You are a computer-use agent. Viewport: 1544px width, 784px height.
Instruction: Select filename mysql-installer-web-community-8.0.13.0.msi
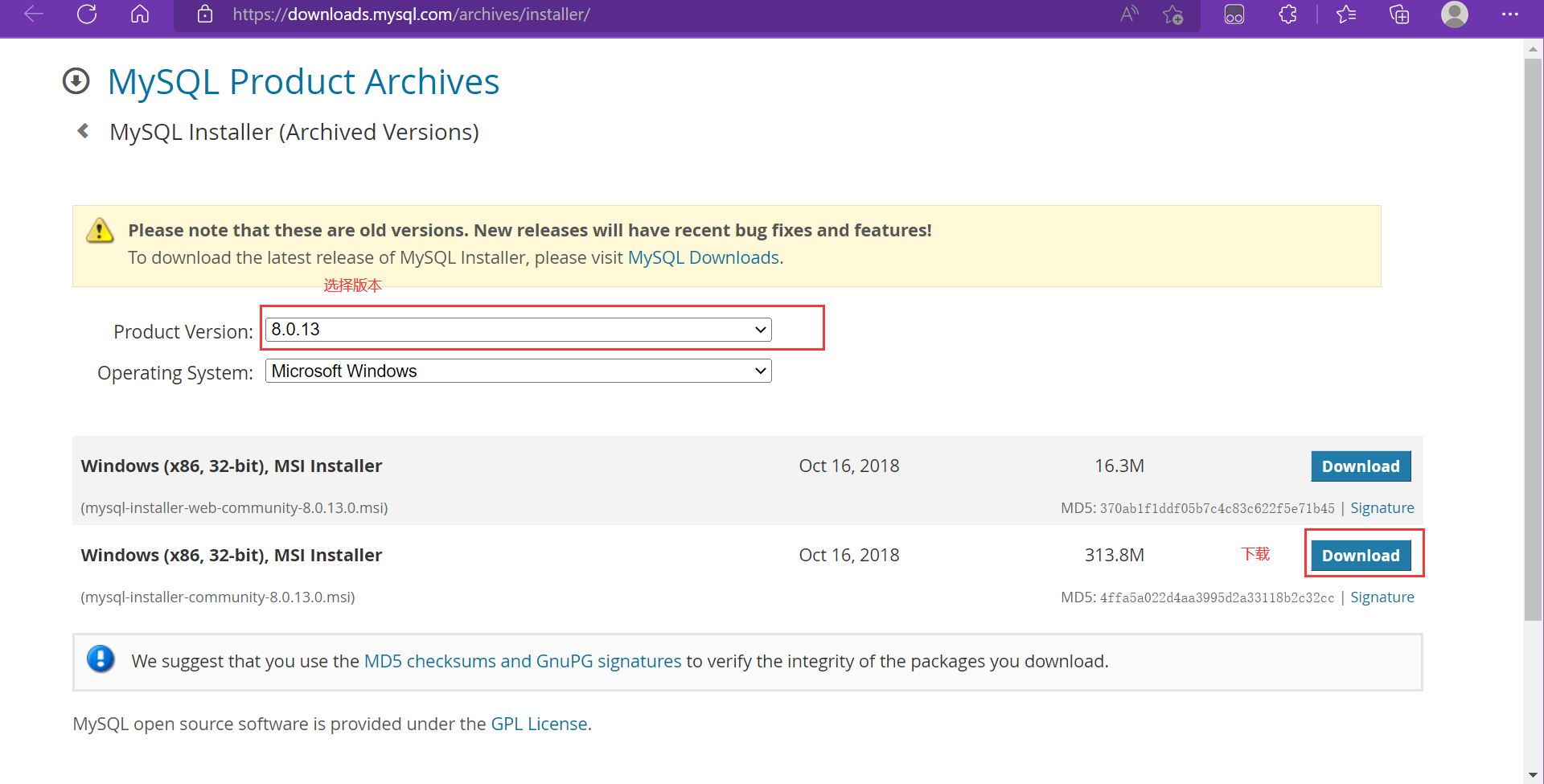[x=234, y=508]
